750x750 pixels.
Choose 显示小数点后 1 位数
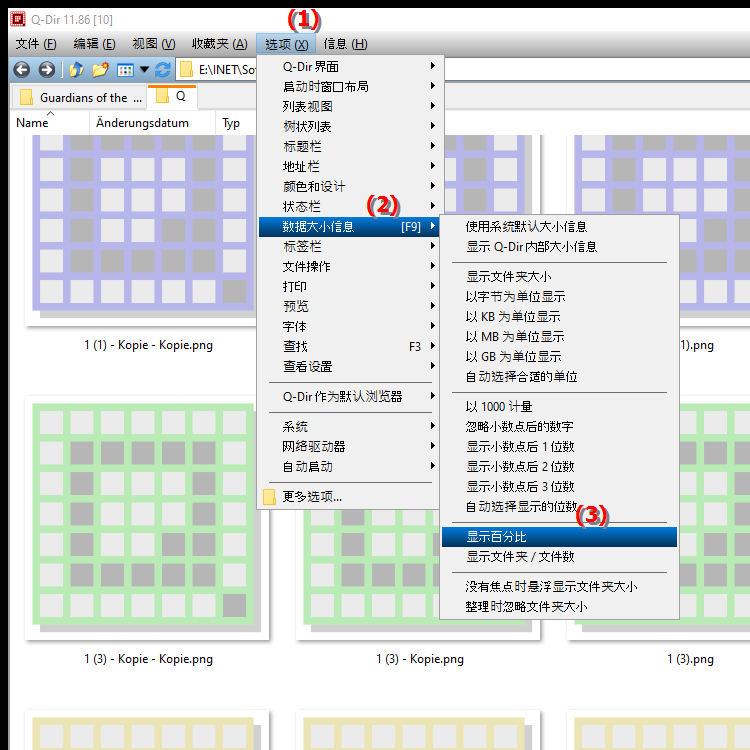pyautogui.click(x=559, y=447)
